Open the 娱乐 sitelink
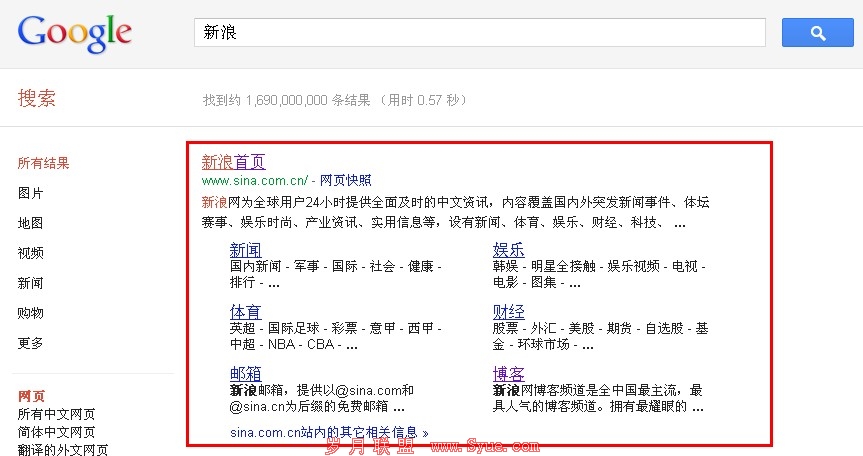Viewport: 863px width, 456px height. (508, 250)
